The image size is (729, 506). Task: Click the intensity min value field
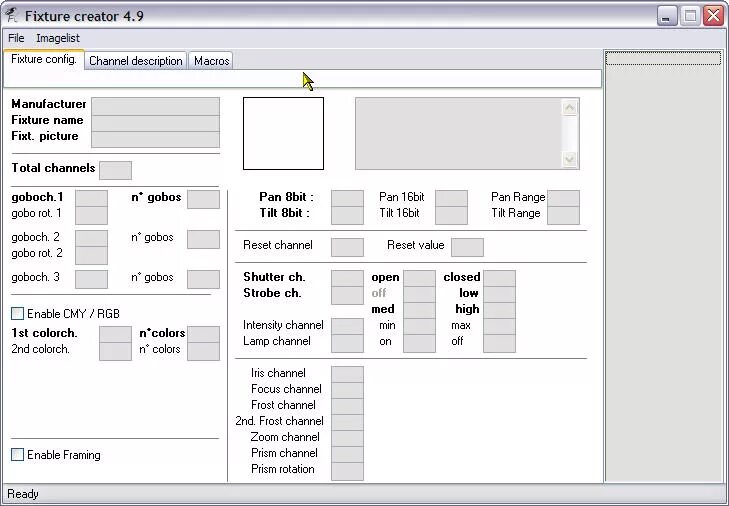419,327
